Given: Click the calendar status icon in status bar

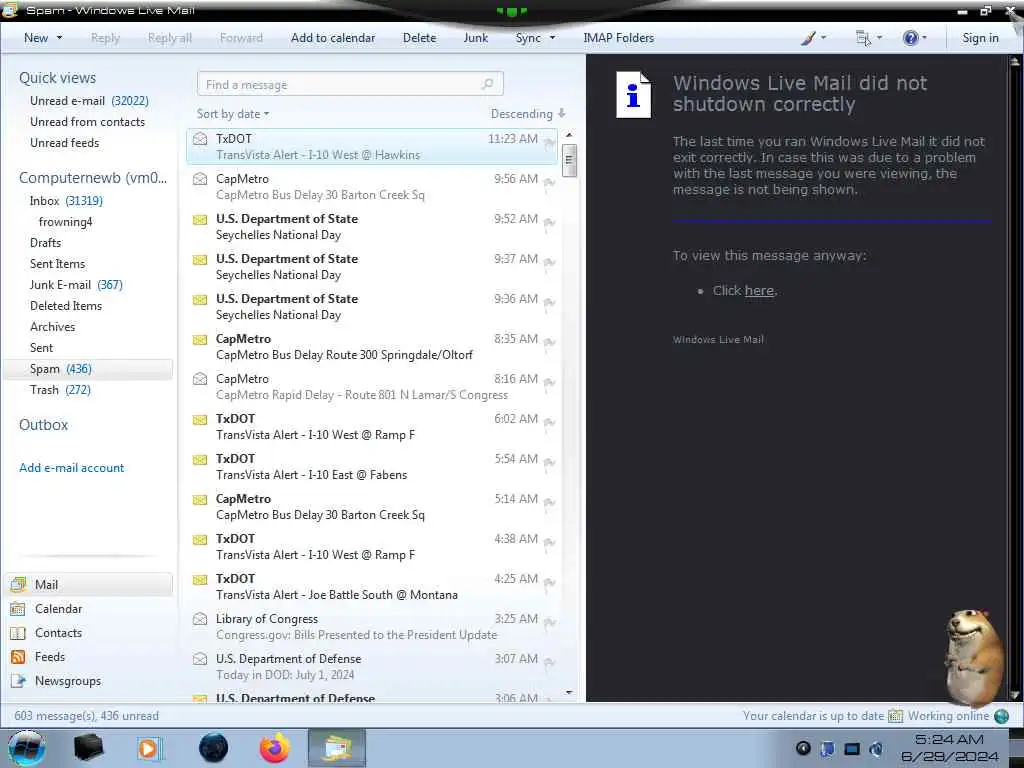Looking at the screenshot, I should [895, 716].
